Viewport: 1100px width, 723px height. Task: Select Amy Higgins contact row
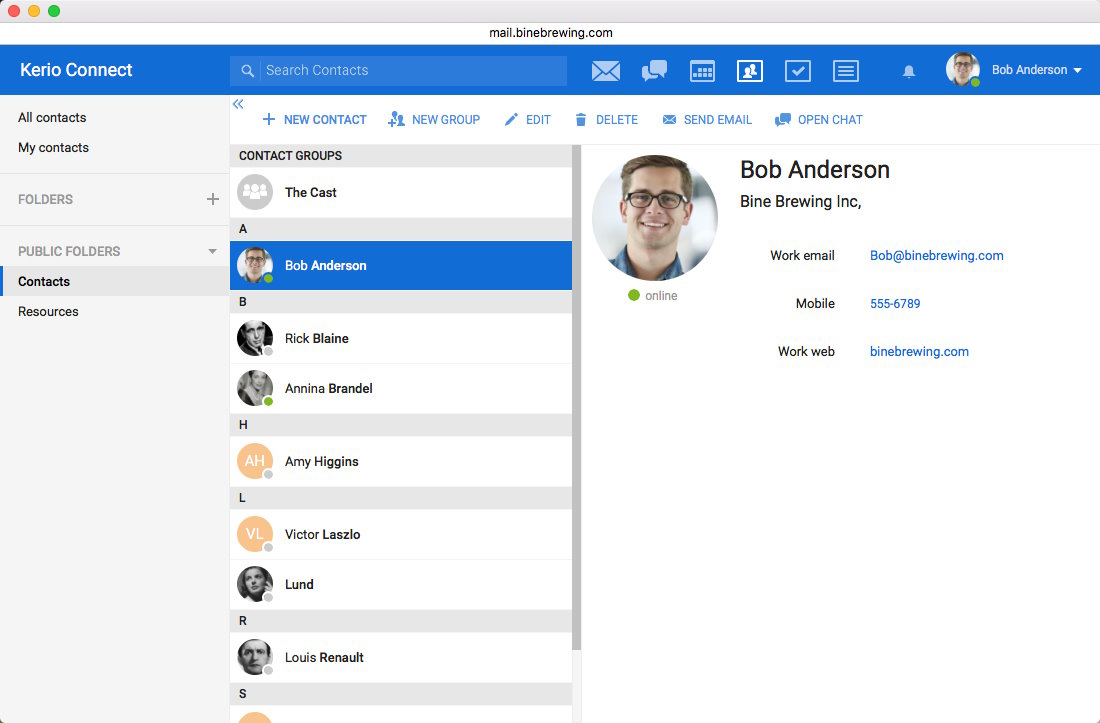point(401,461)
